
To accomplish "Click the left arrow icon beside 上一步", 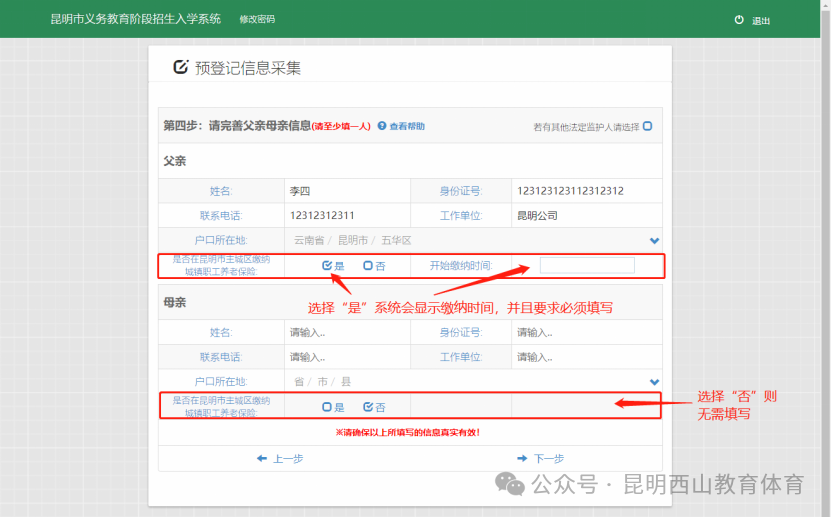I will (262, 458).
